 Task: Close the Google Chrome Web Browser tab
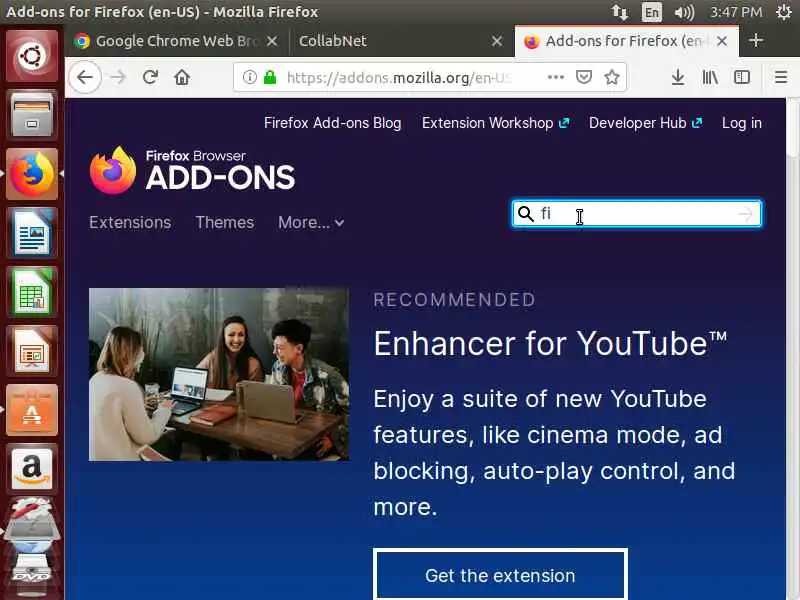click(x=272, y=41)
